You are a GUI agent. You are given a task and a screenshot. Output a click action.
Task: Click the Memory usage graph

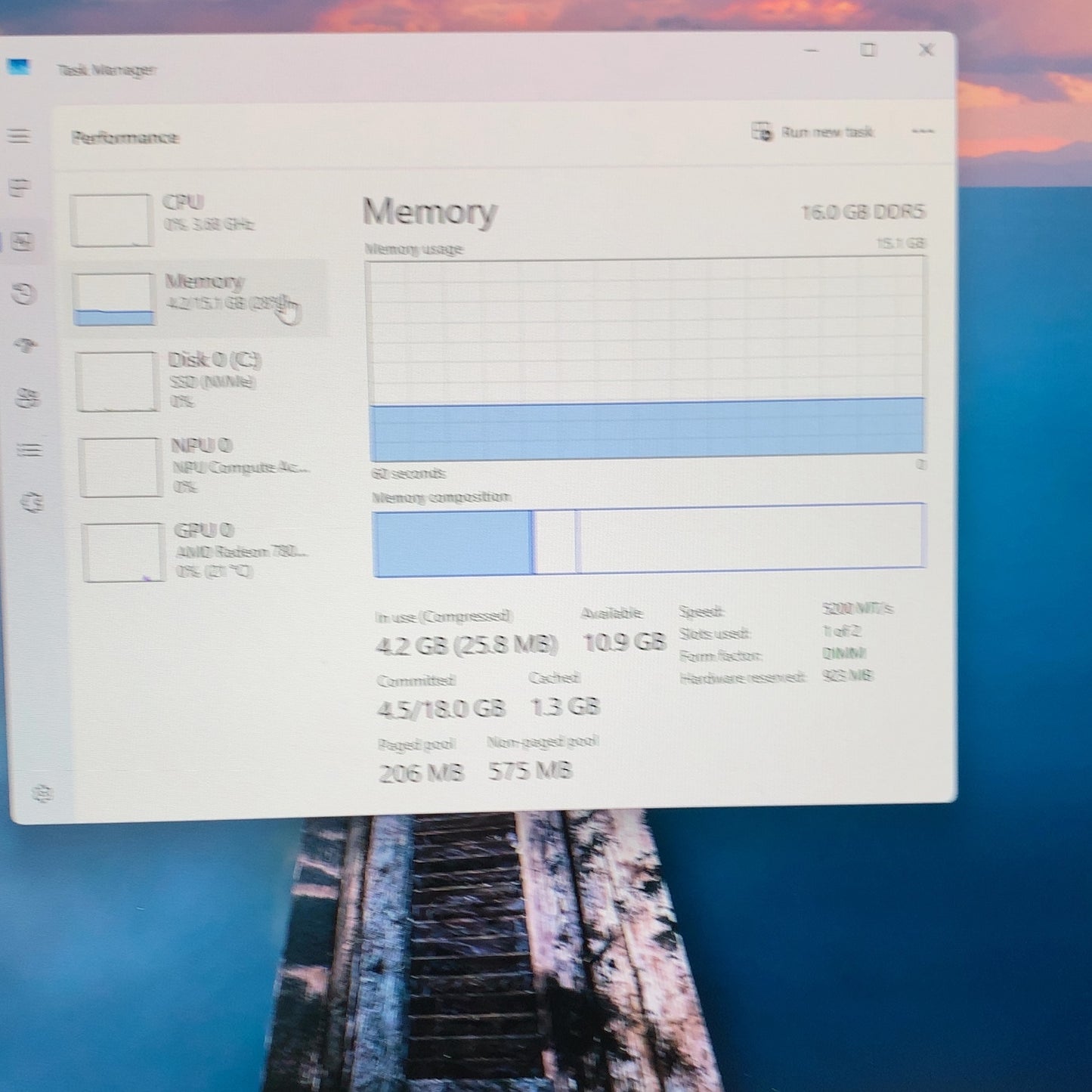point(645,358)
